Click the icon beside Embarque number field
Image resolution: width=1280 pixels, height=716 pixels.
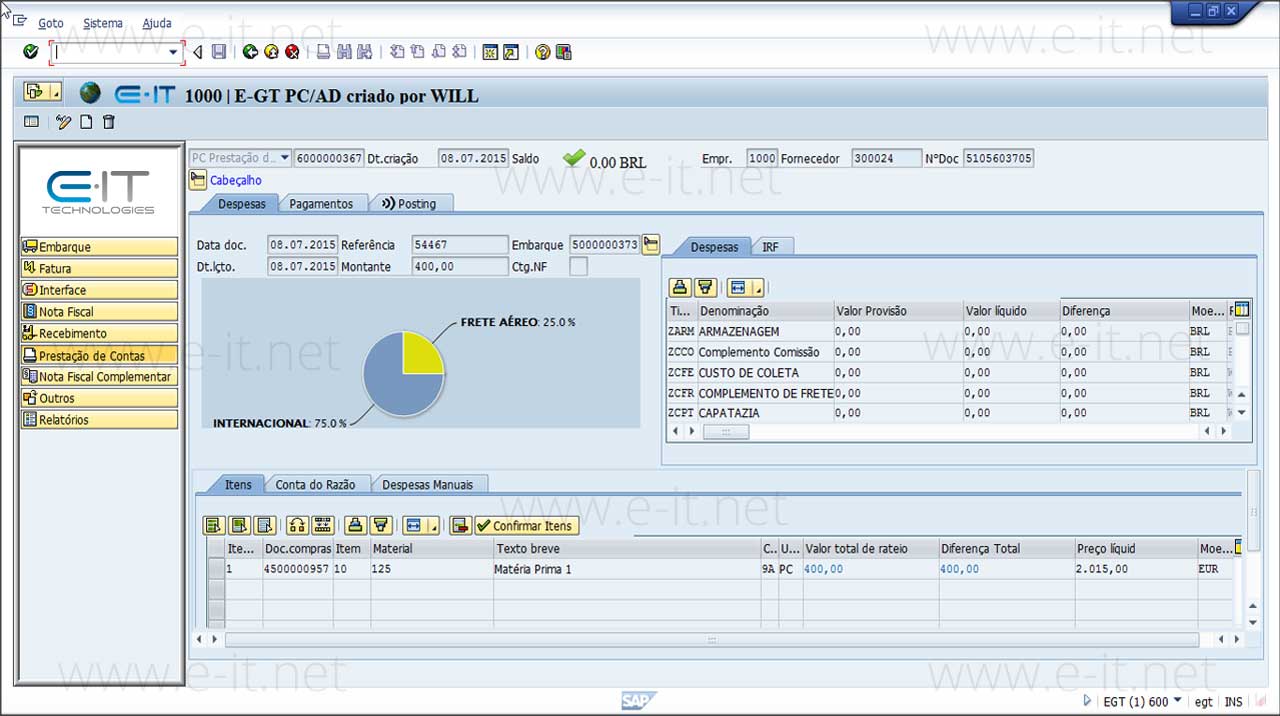pos(651,244)
